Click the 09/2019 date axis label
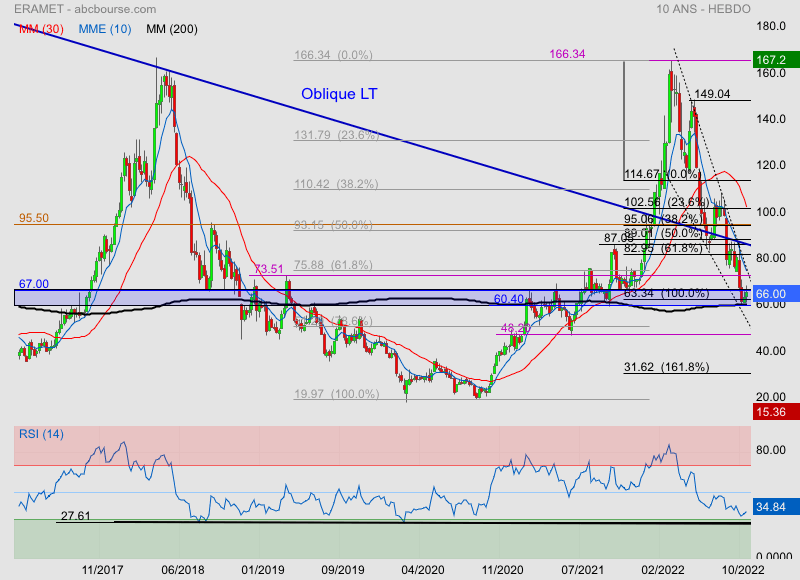The width and height of the screenshot is (800, 580). coord(343,570)
